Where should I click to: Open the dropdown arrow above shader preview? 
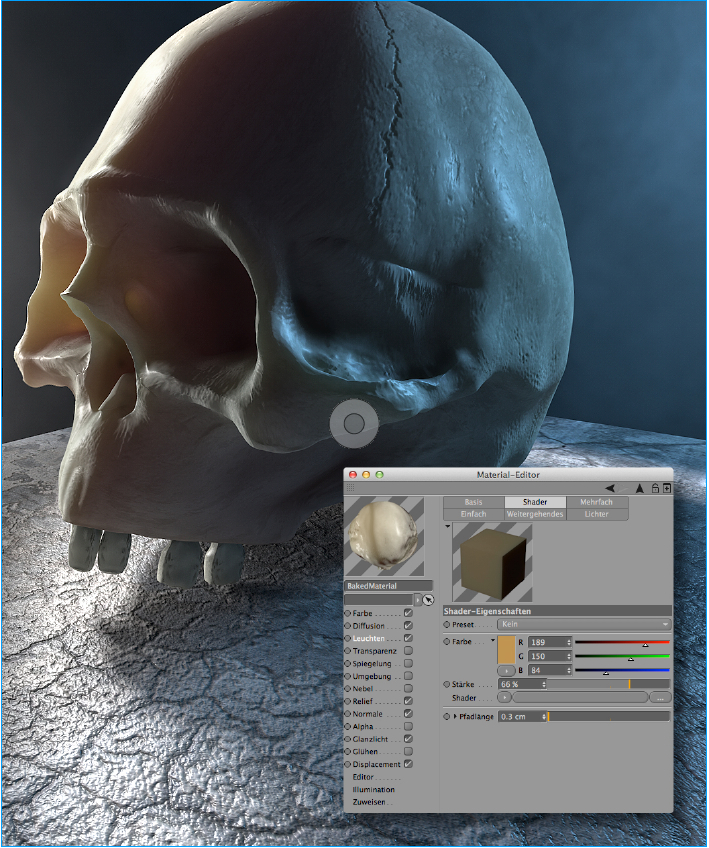point(448,525)
